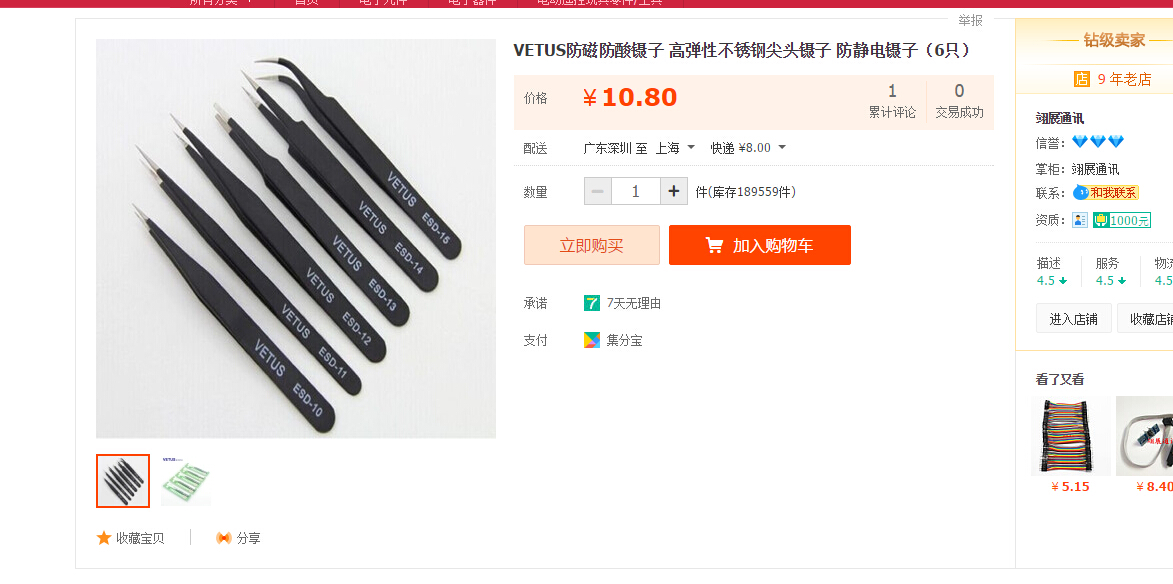This screenshot has width=1173, height=584.
Task: Open the 举报 report link
Action: pos(970,20)
